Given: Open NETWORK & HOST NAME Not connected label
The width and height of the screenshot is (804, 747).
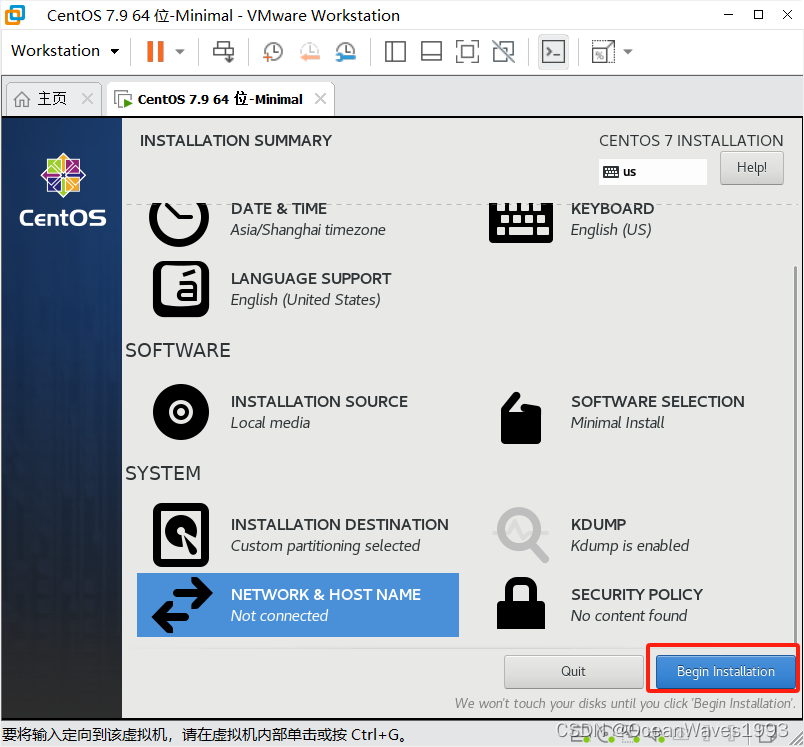Looking at the screenshot, I should 326,605.
